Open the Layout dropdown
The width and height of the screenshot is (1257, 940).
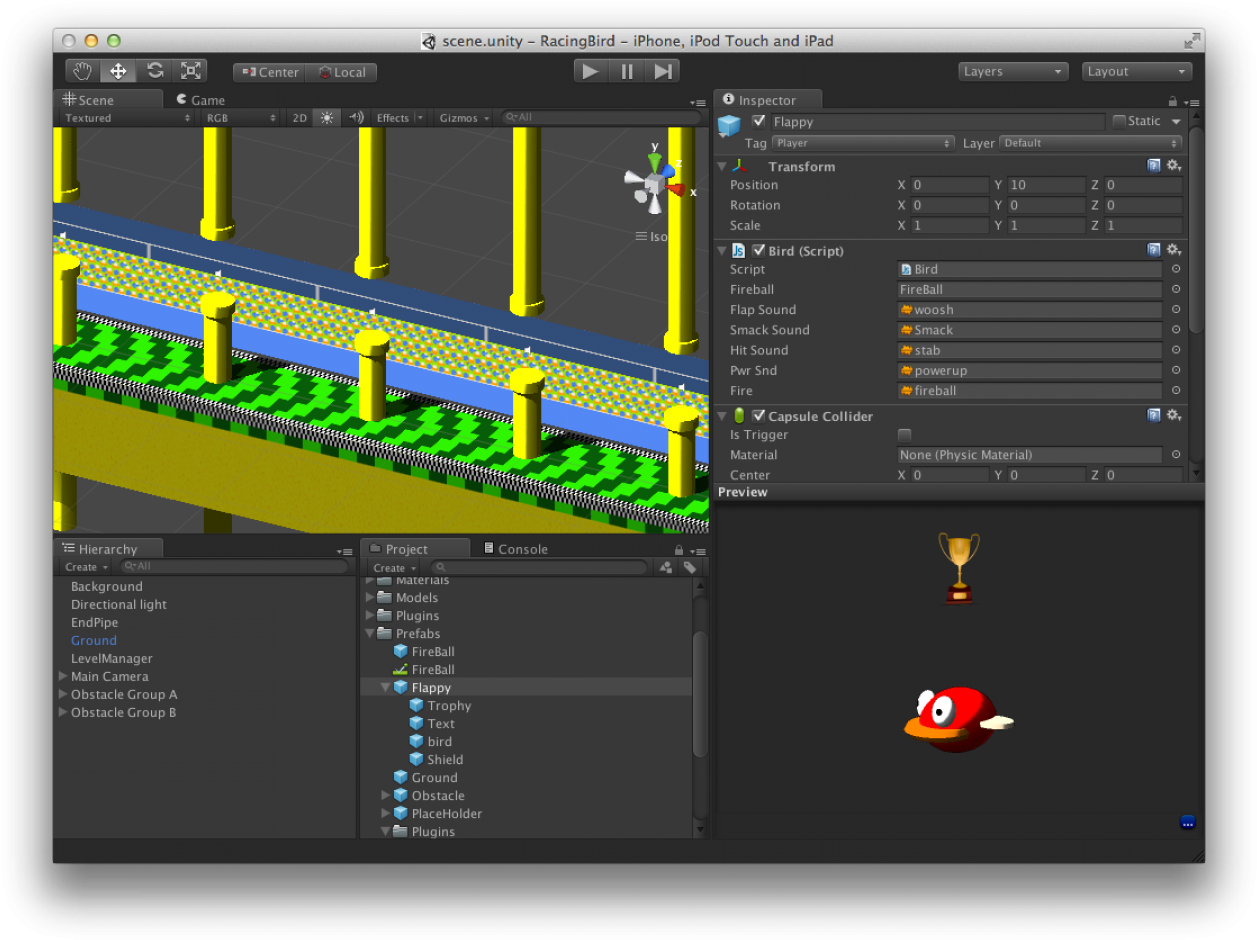[1137, 72]
